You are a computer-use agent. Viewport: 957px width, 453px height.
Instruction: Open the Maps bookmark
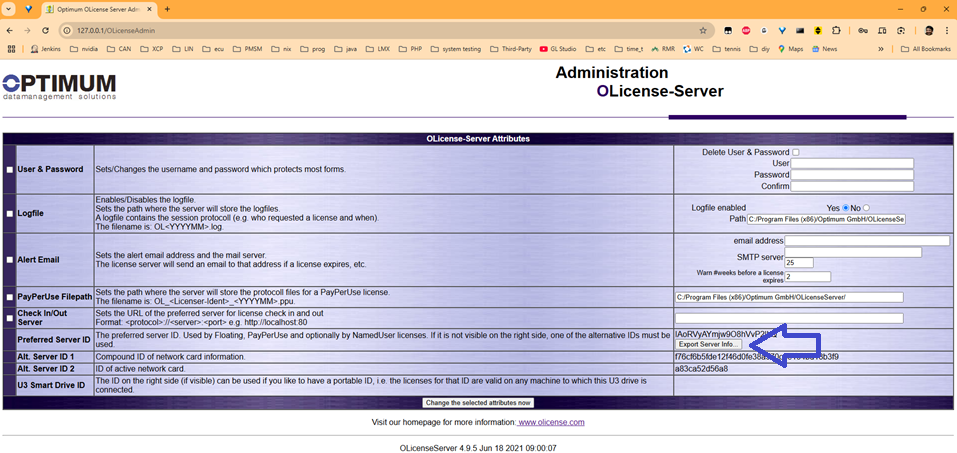click(790, 49)
